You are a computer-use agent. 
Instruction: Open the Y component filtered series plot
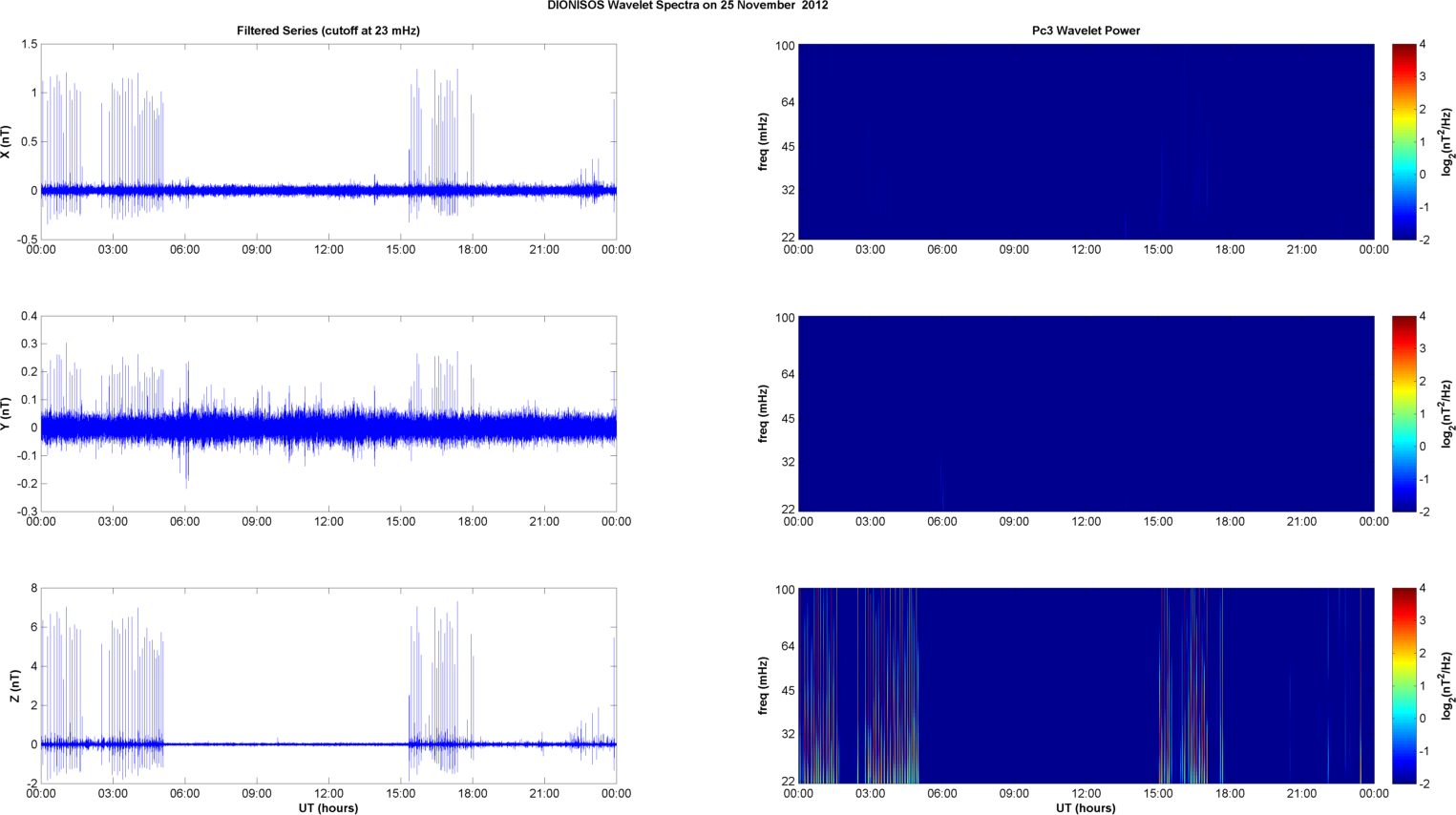tap(328, 414)
